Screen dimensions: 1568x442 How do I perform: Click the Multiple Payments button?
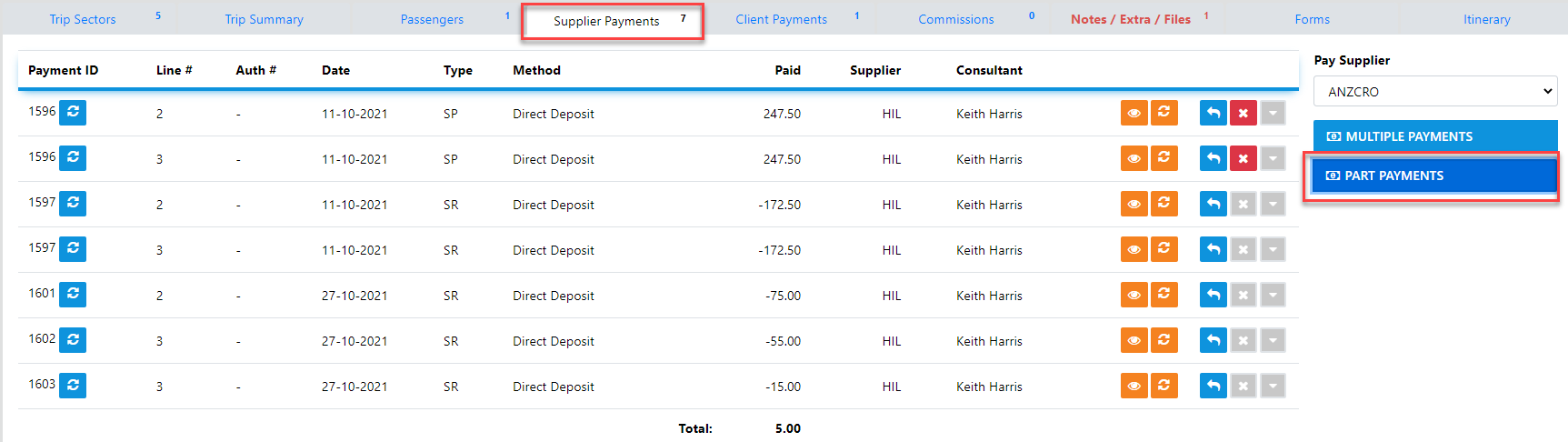pyautogui.click(x=1434, y=136)
